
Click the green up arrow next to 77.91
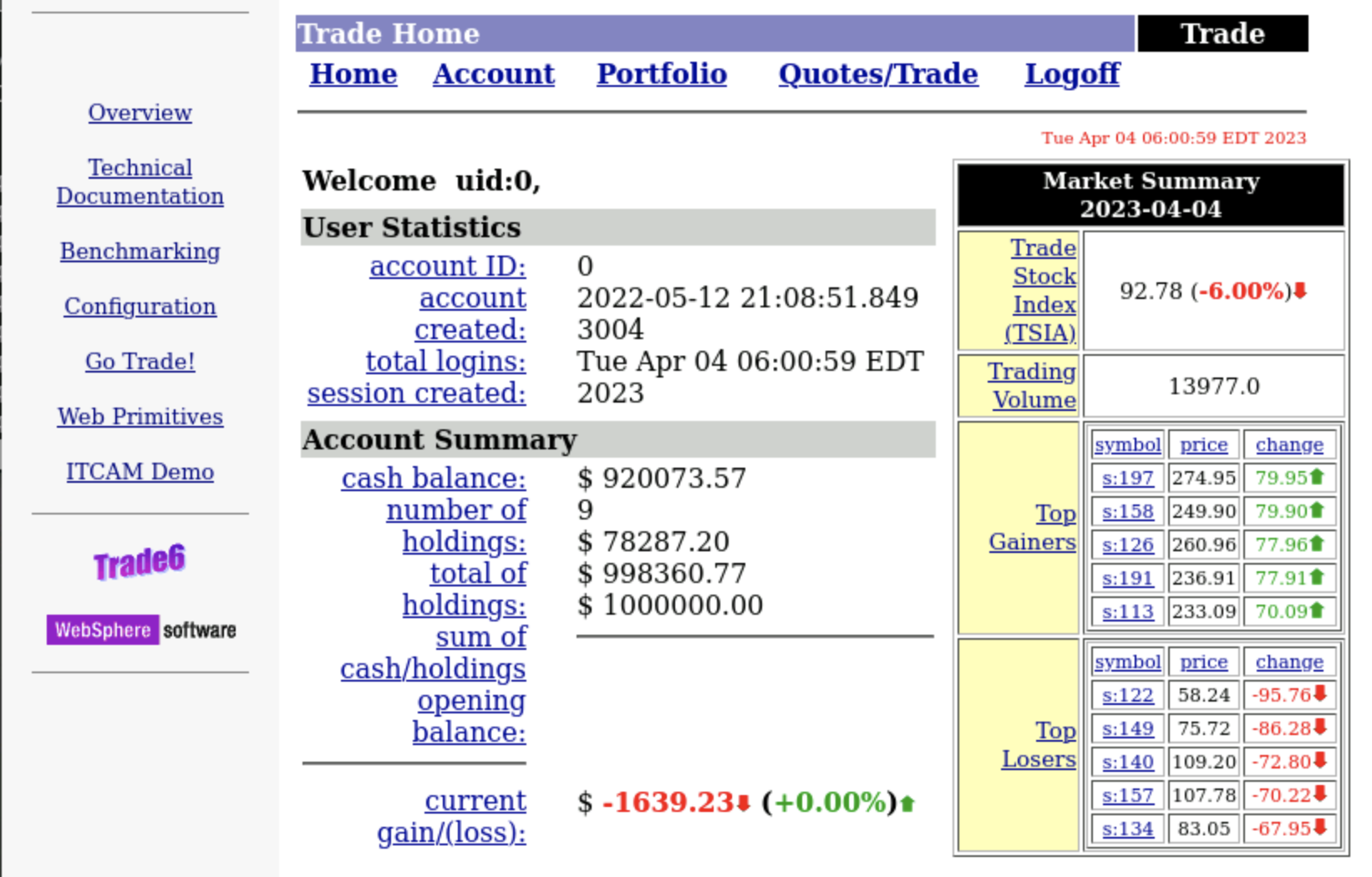[1317, 577]
